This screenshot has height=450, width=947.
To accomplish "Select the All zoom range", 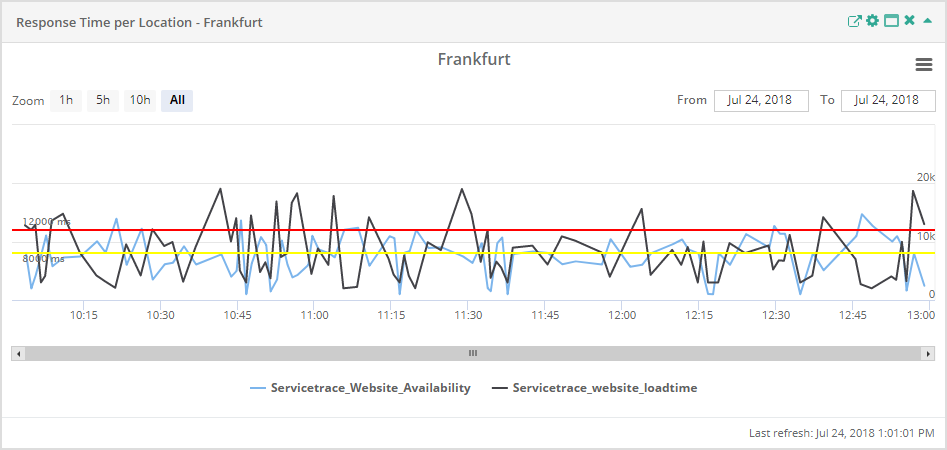I will 177,100.
